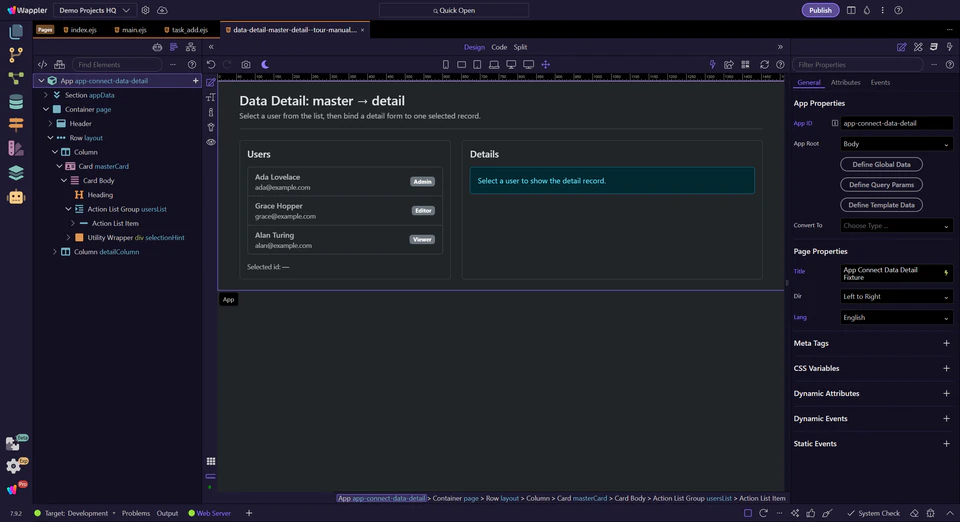Image resolution: width=960 pixels, height=522 pixels.
Task: Open the Routing signpost icon
Action: click(x=16, y=124)
